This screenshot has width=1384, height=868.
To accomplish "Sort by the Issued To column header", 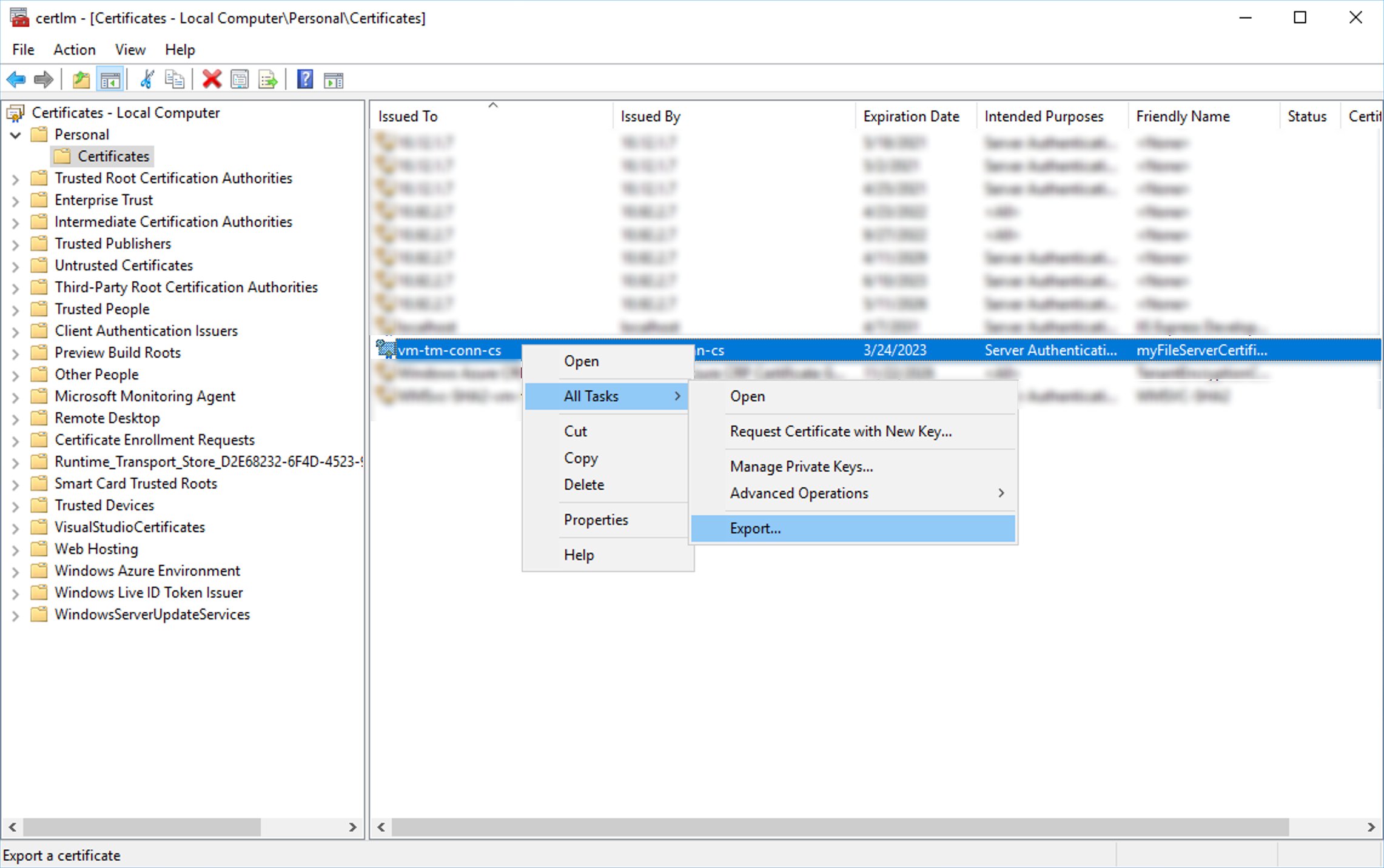I will (x=492, y=116).
